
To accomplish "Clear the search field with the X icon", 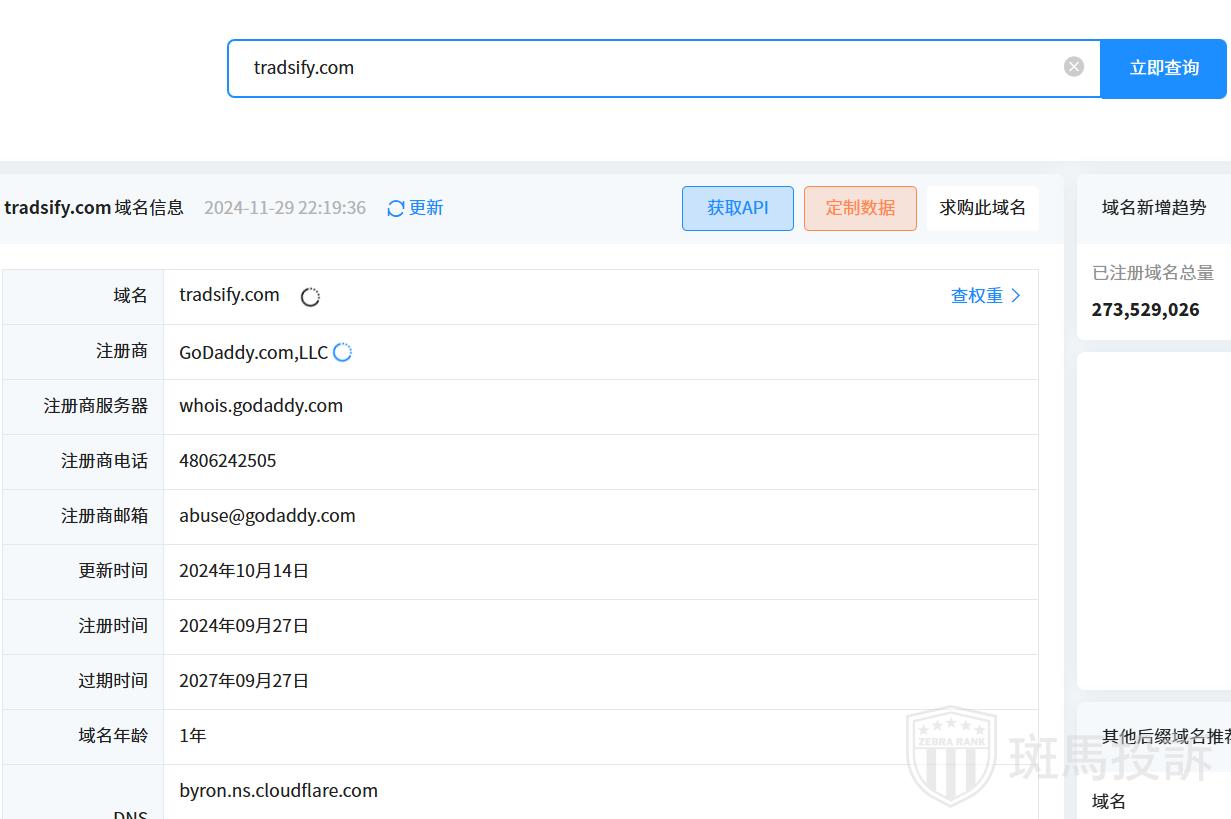I will (1074, 67).
